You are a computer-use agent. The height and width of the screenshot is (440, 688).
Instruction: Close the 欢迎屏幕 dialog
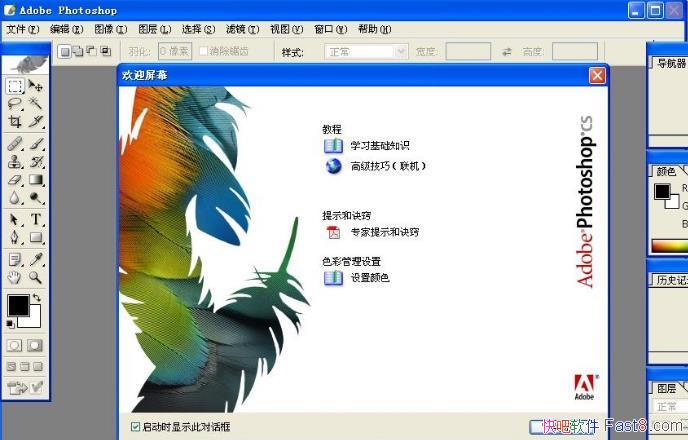point(597,75)
